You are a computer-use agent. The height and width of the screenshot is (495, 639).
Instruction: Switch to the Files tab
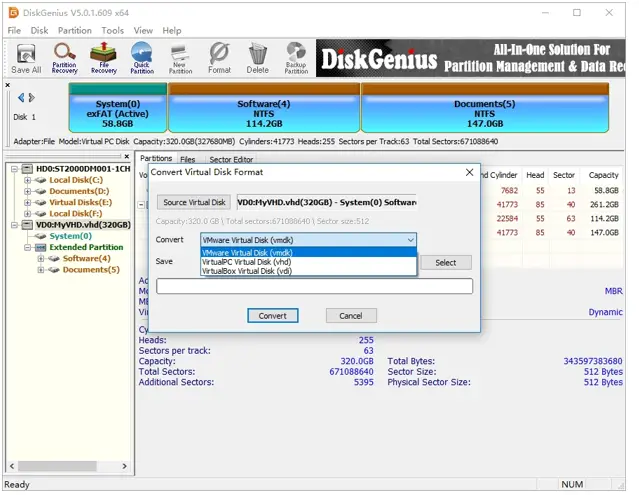[187, 159]
